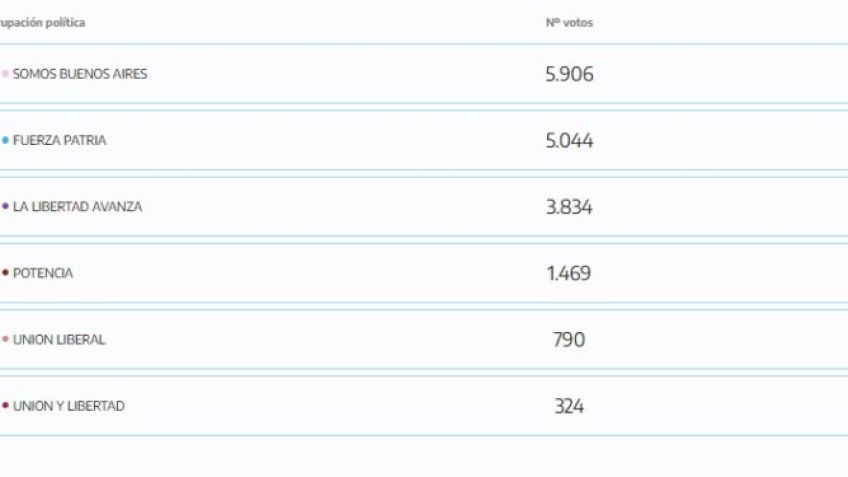
Task: Click the pink dot beside SOMOS BUENOS AIRES
Action: coord(5,74)
